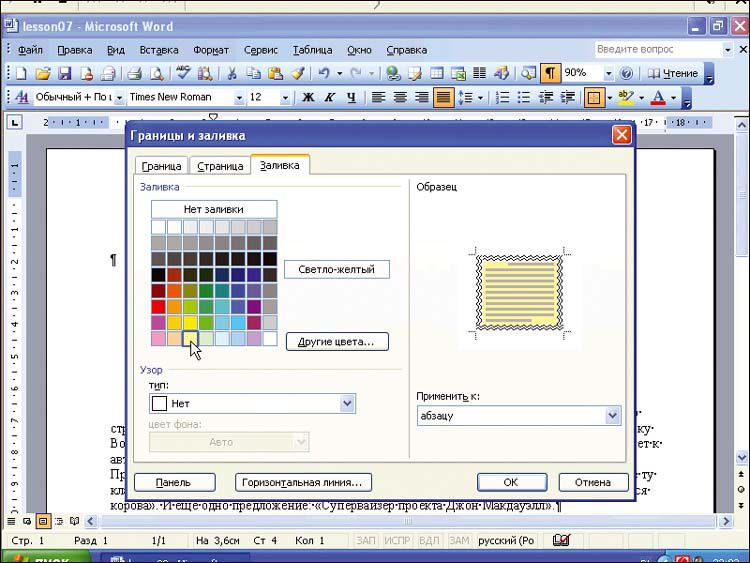750x563 pixels.
Task: Open the pattern type 'Нет' dropdown
Action: click(x=347, y=404)
